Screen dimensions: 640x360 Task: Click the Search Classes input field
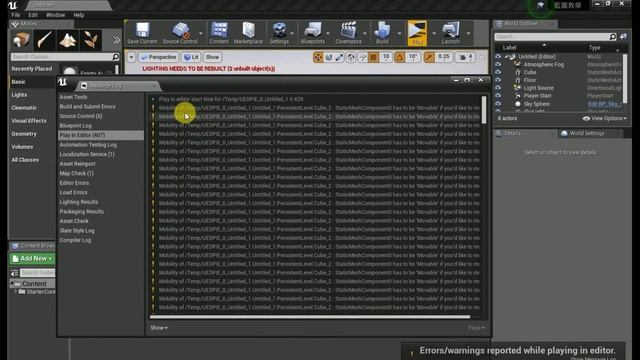[x=61, y=57]
